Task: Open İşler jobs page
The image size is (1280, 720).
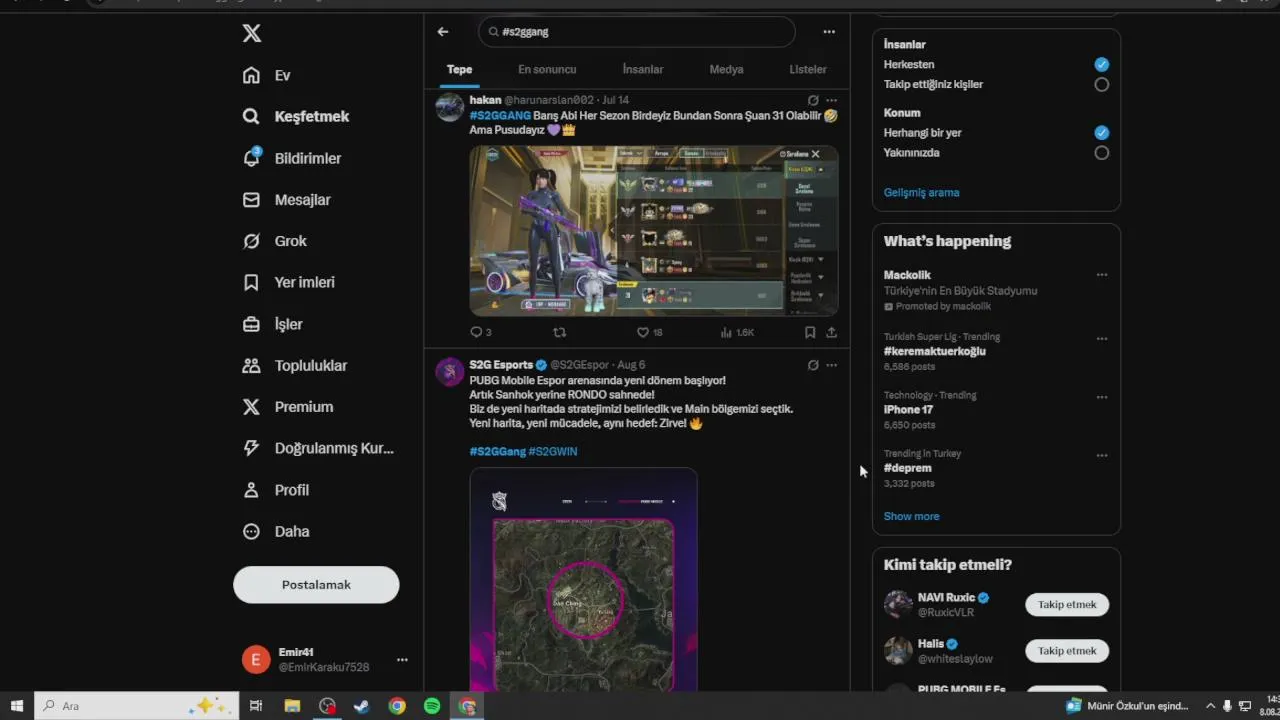Action: pos(272,324)
